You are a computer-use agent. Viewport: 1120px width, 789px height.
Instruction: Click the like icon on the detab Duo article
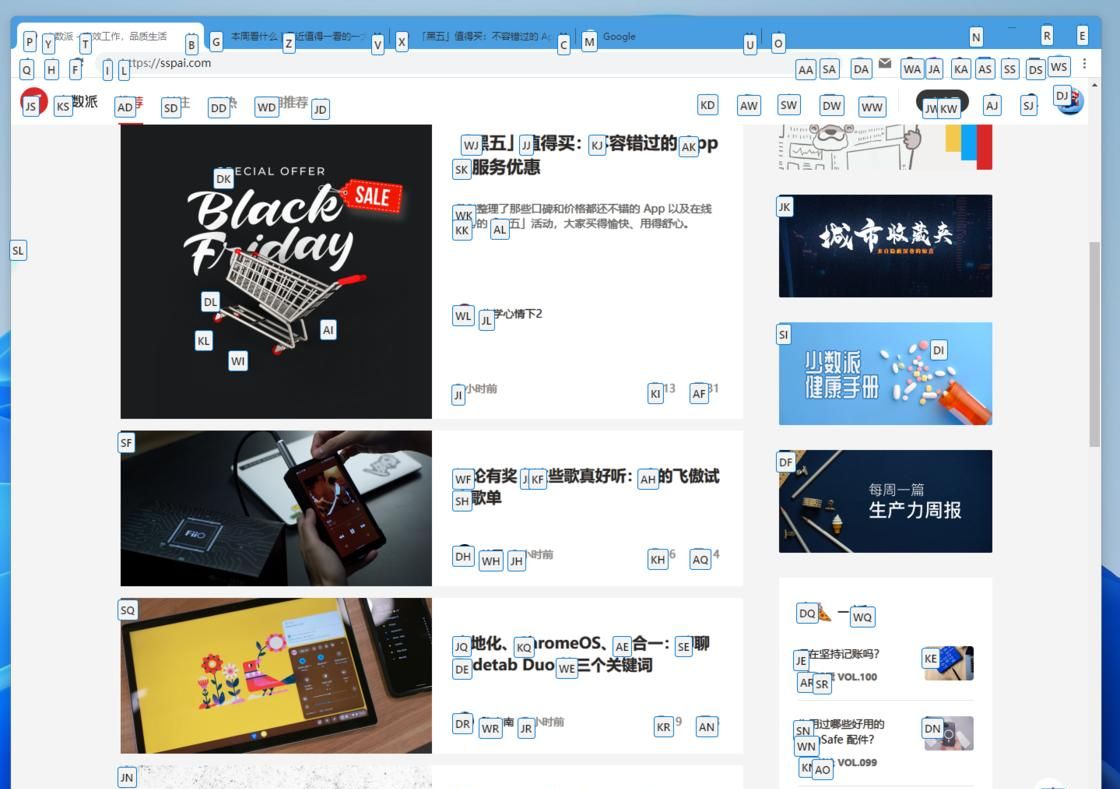[706, 727]
